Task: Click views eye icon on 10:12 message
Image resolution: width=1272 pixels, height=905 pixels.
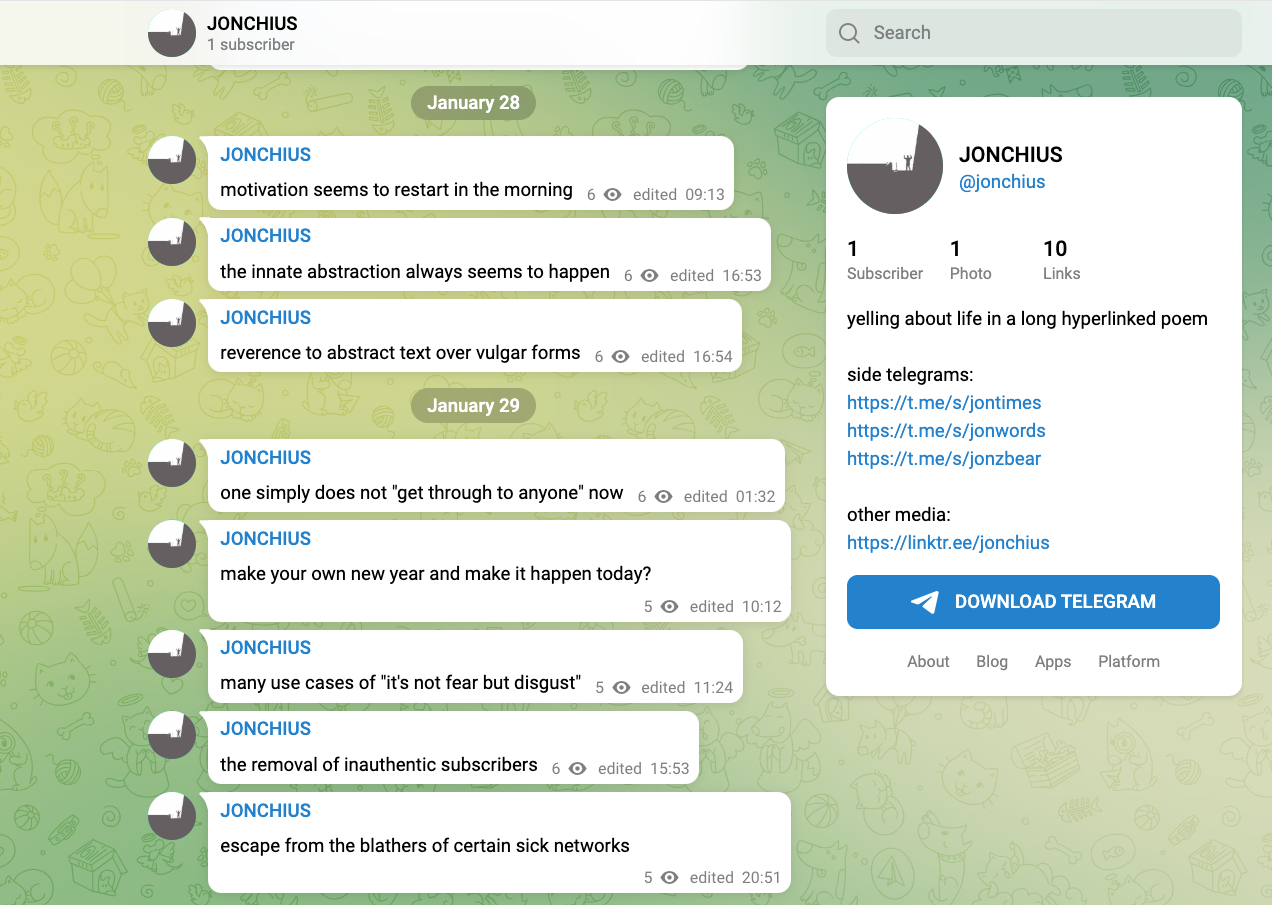Action: click(670, 607)
